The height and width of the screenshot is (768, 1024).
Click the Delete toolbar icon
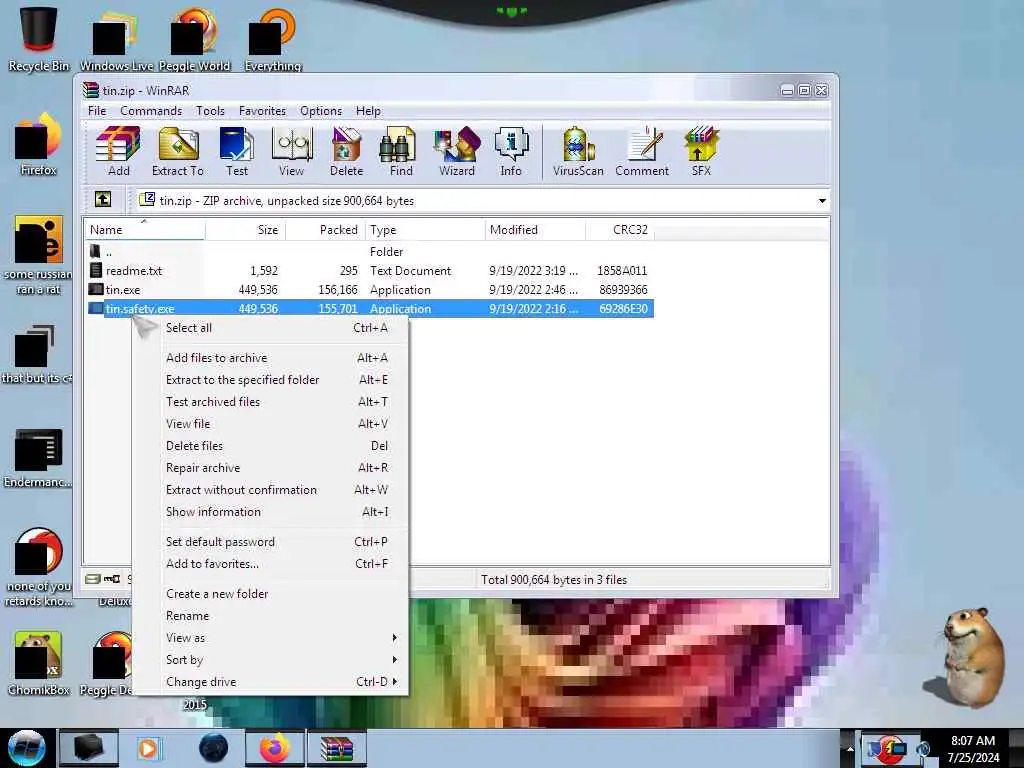pos(346,152)
